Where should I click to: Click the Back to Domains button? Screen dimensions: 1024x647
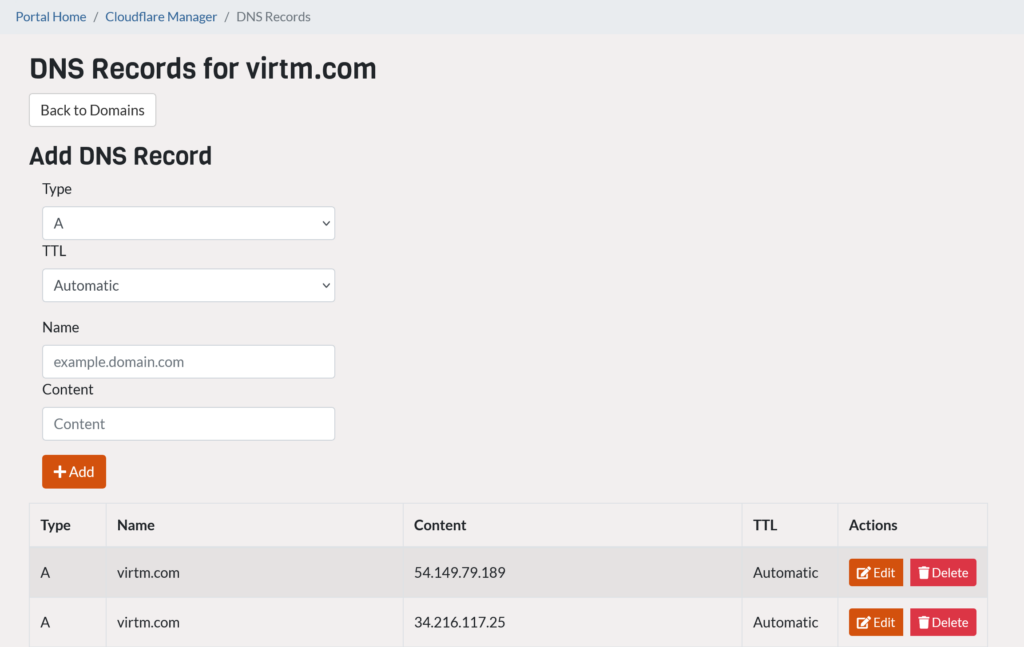pyautogui.click(x=92, y=110)
